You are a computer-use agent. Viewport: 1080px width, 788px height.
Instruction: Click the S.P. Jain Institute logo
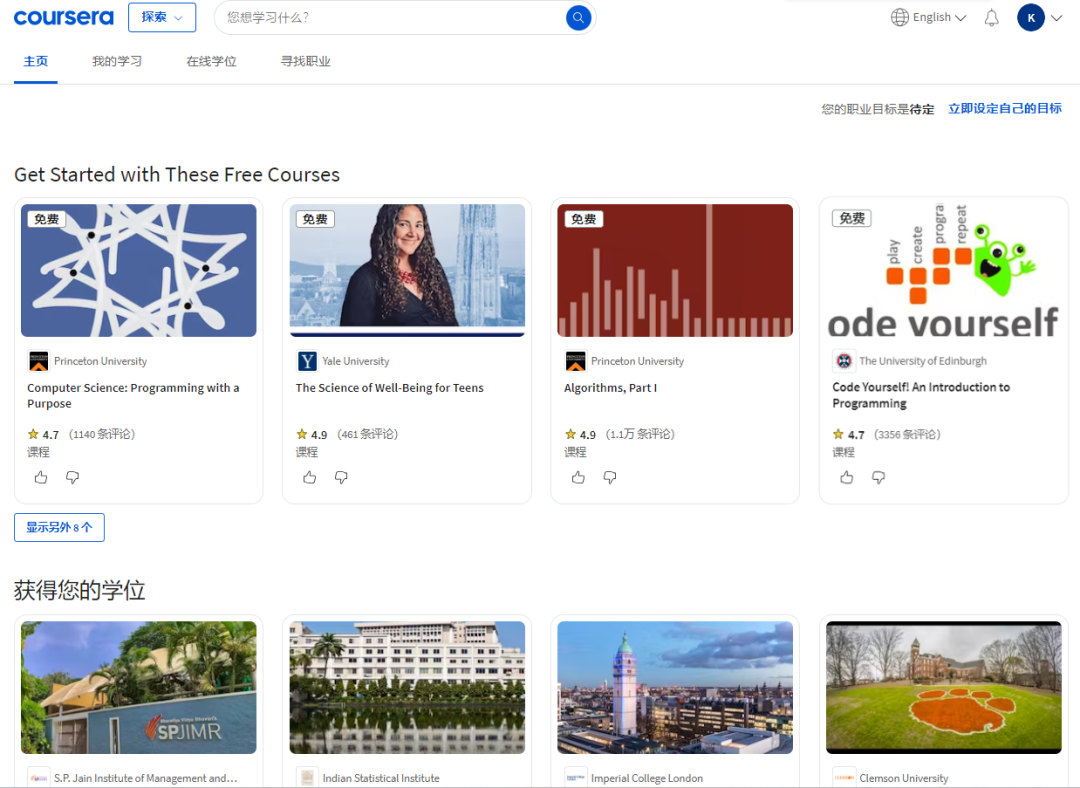[39, 778]
